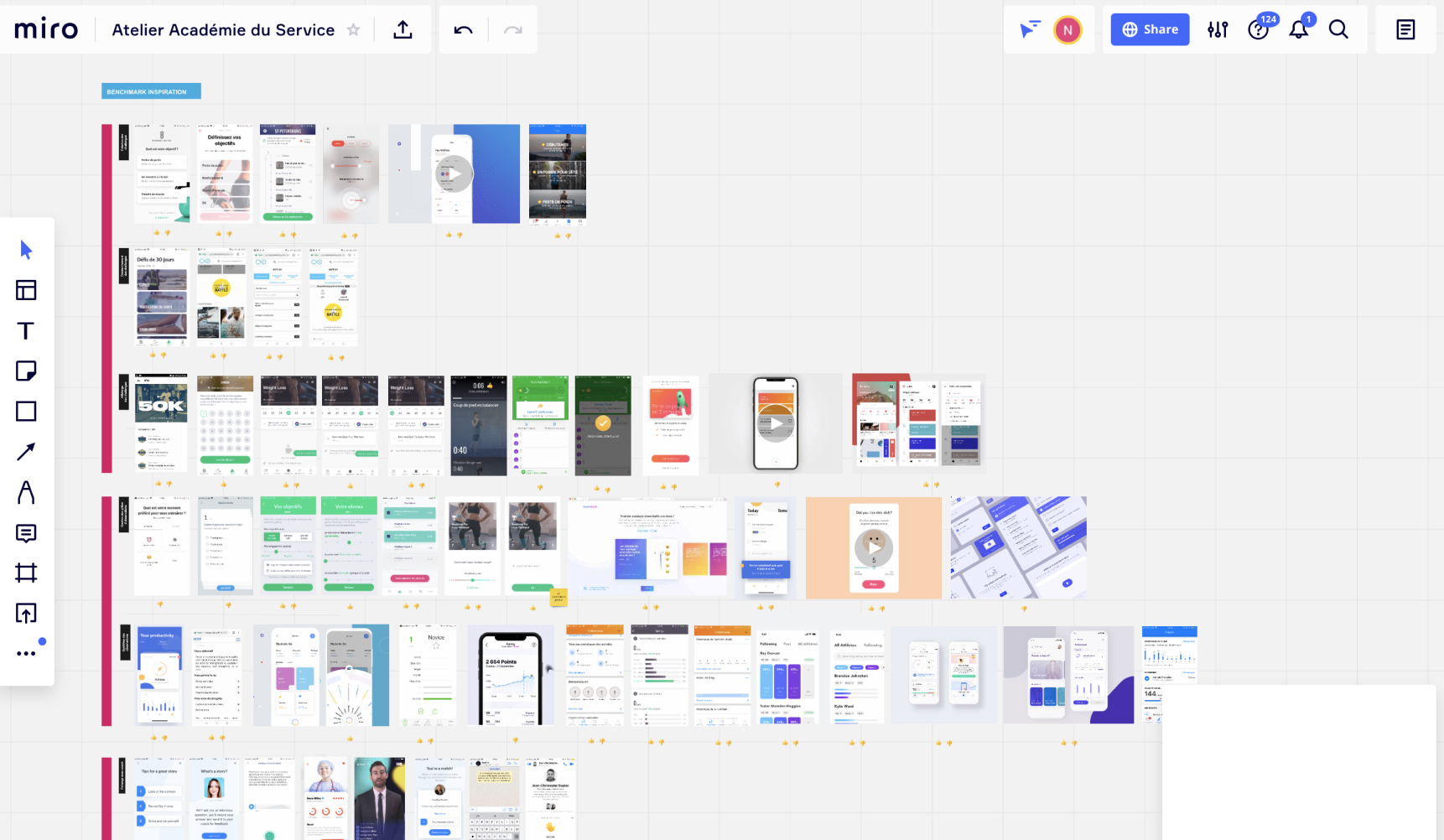Viewport: 1444px width, 840px height.
Task: Select the cursor selection tool
Action: pyautogui.click(x=26, y=250)
